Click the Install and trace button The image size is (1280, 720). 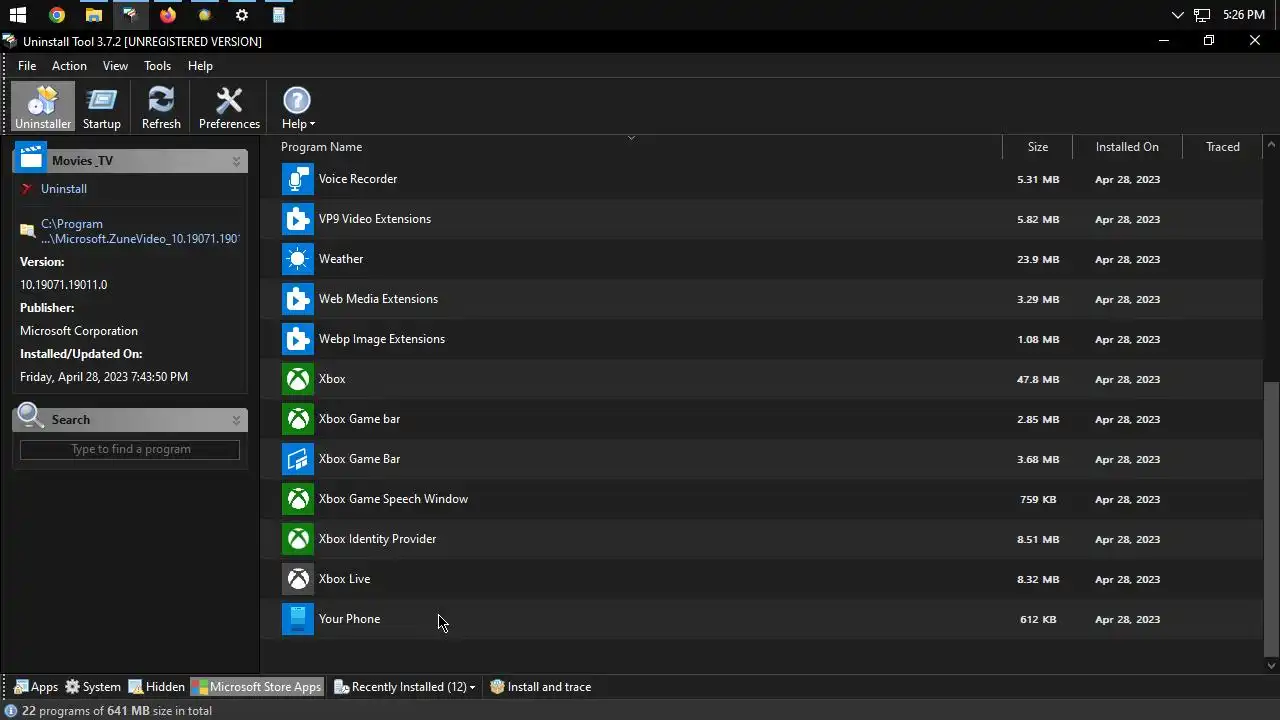coord(541,687)
